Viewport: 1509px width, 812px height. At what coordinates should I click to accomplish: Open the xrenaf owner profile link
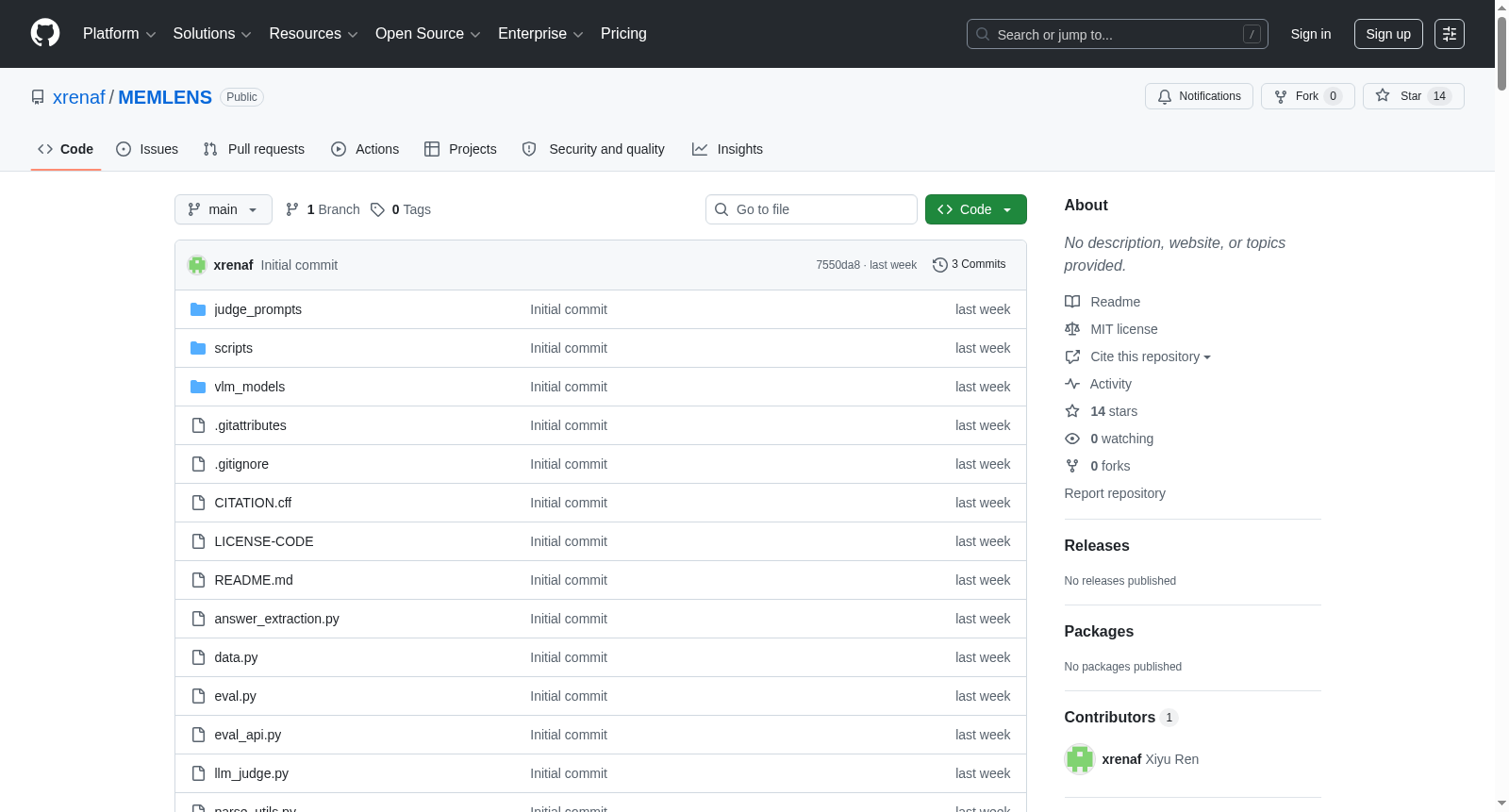(x=79, y=97)
